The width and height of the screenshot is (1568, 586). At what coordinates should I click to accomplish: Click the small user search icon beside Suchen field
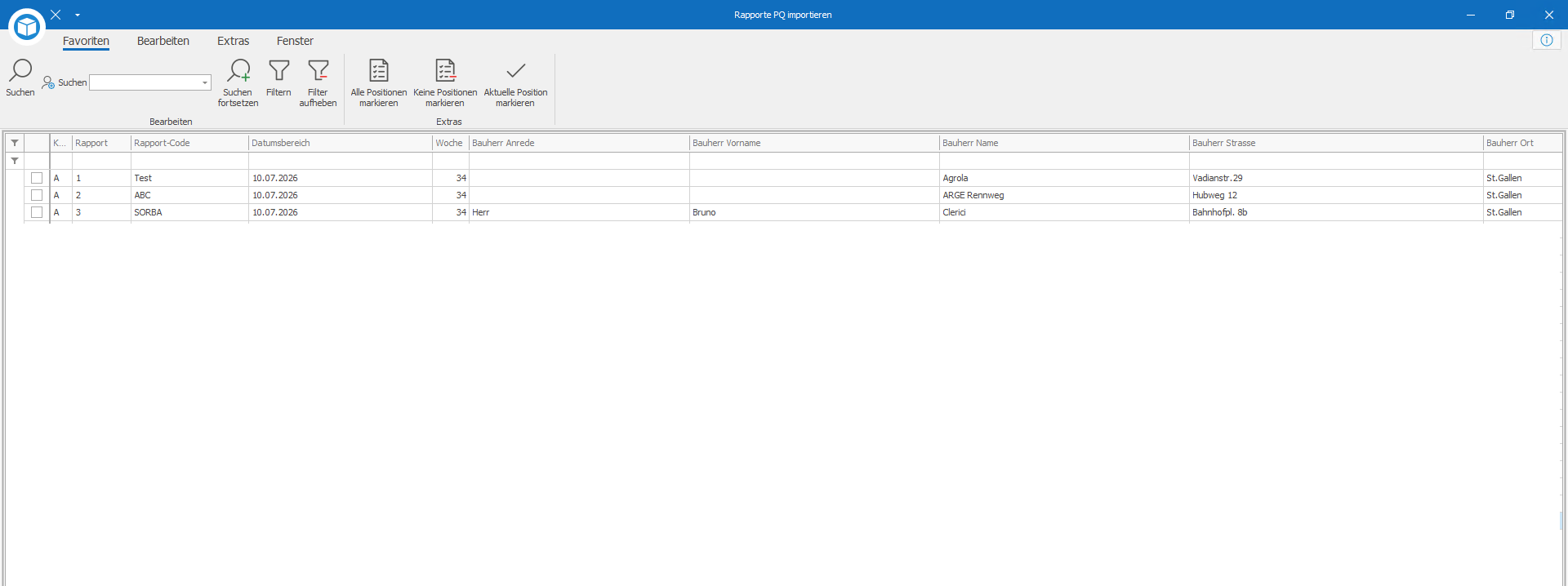tap(48, 82)
